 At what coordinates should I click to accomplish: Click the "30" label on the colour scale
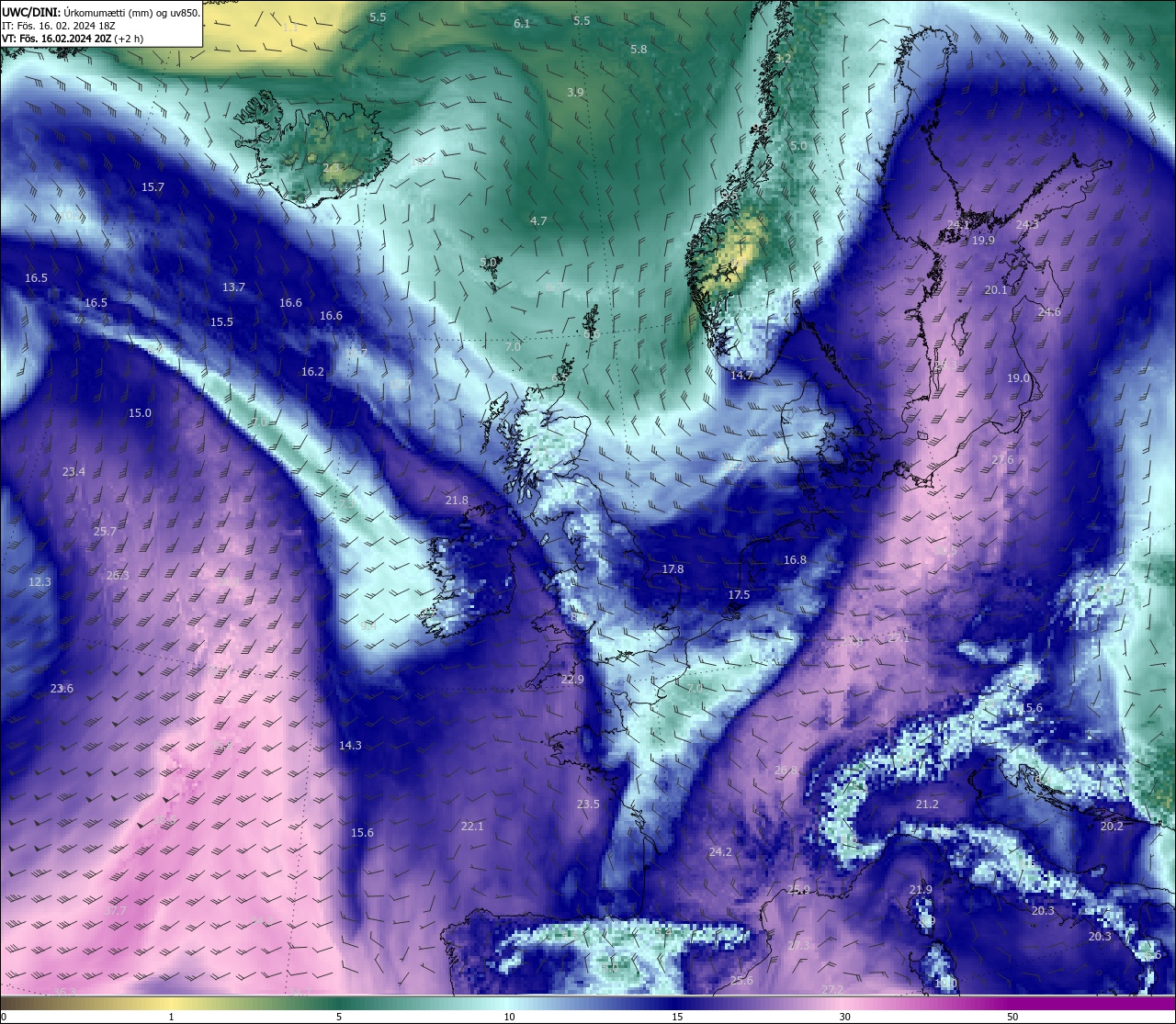coord(844,1017)
